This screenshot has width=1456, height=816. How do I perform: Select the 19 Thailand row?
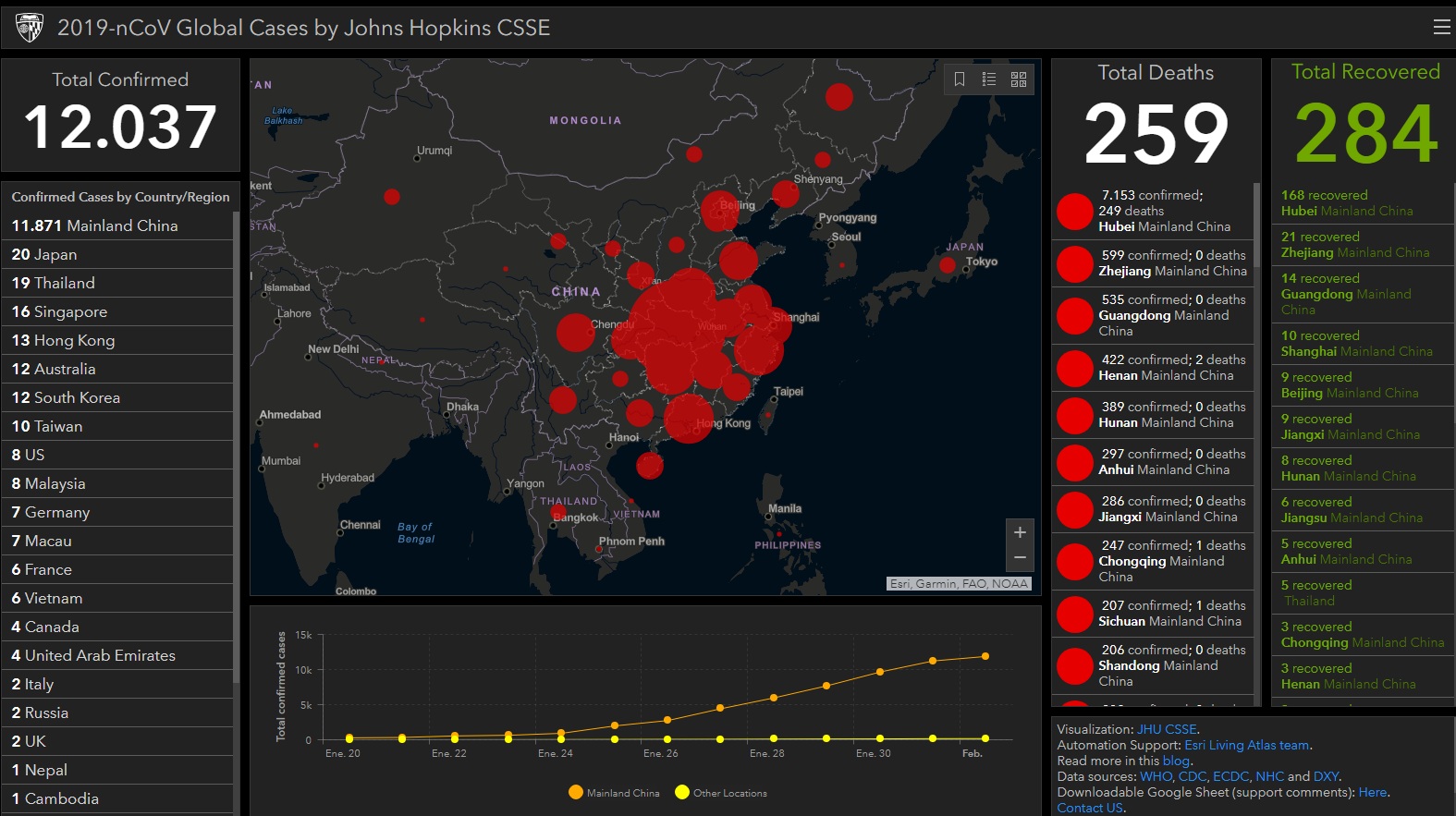117,283
